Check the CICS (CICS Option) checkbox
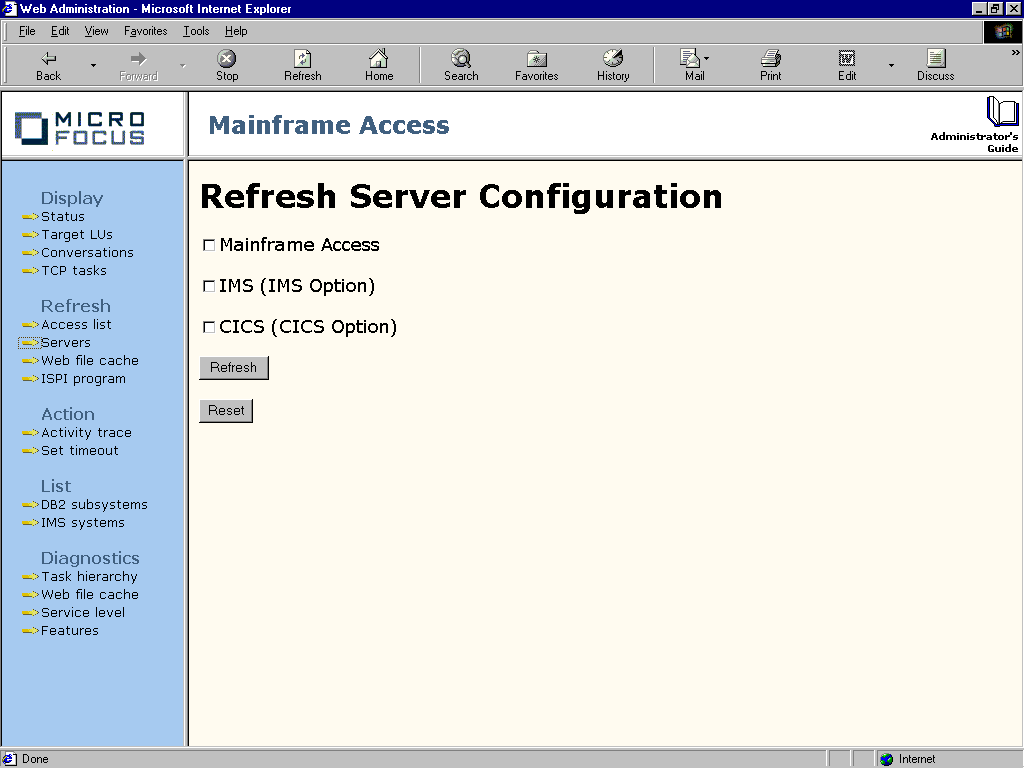Image resolution: width=1024 pixels, height=768 pixels. tap(209, 326)
